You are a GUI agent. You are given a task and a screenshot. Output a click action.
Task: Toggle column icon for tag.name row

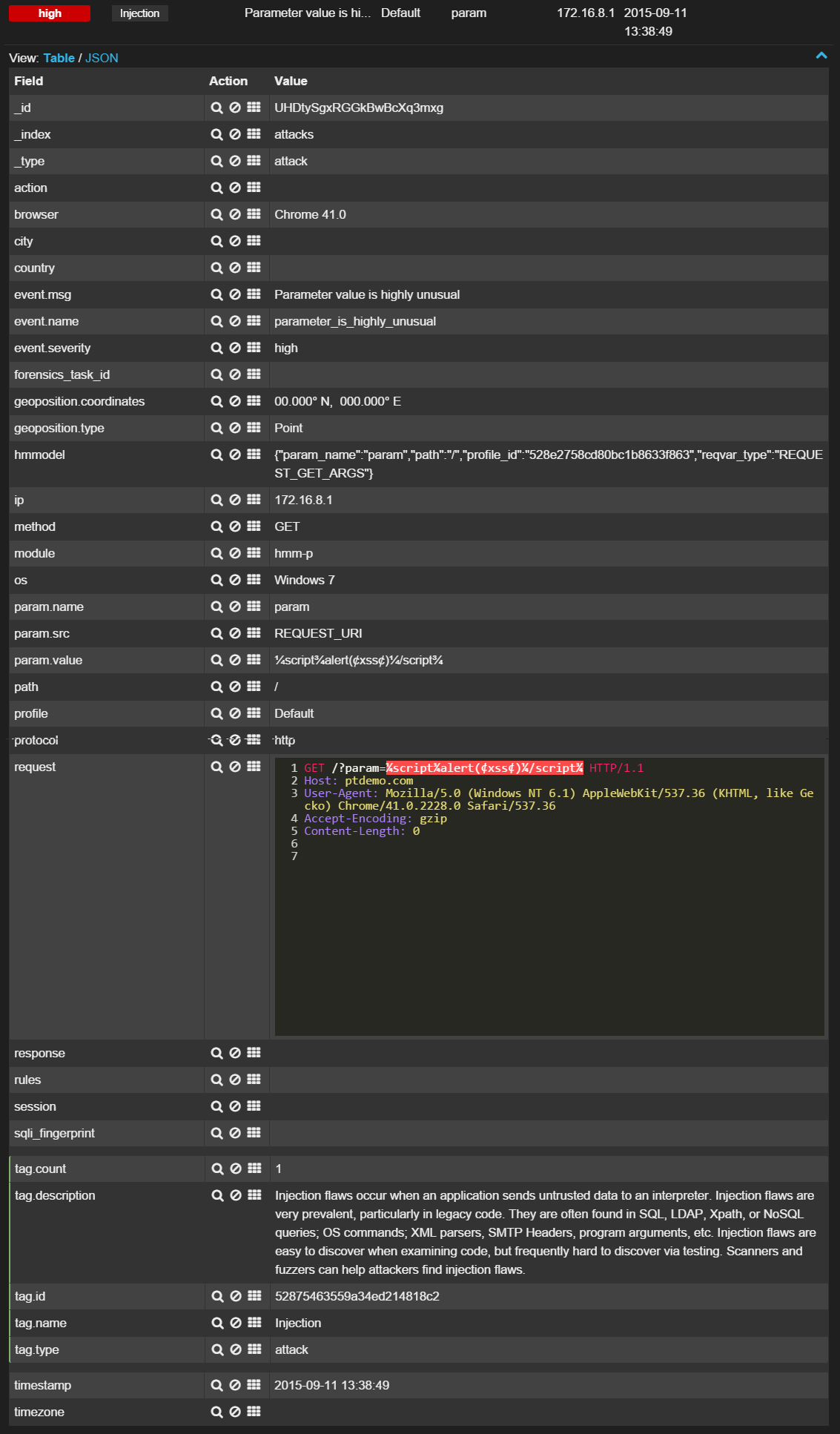[x=254, y=1323]
